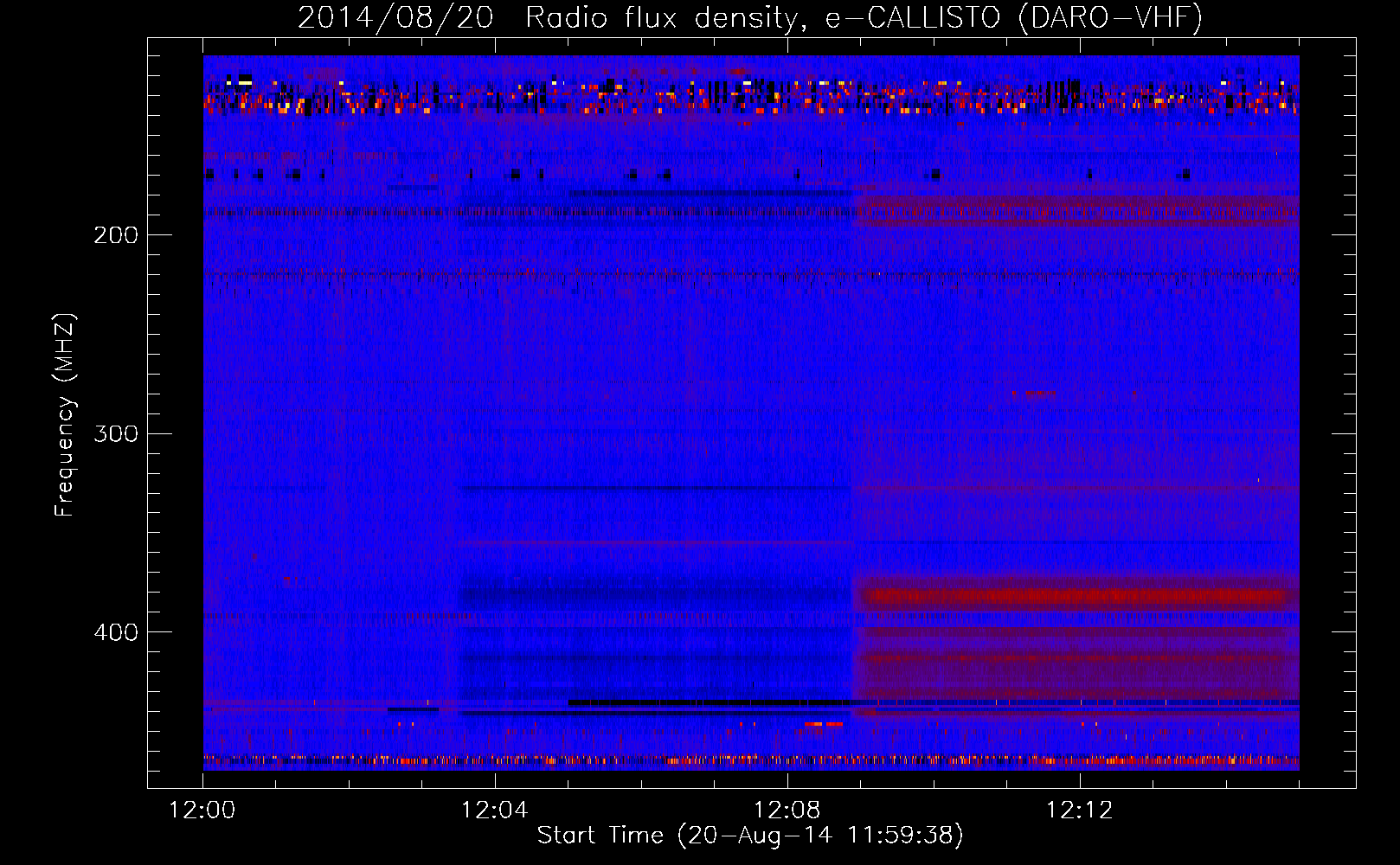Click the 'Start Time (20-Aug-14 11:59:38)' label

point(750,836)
